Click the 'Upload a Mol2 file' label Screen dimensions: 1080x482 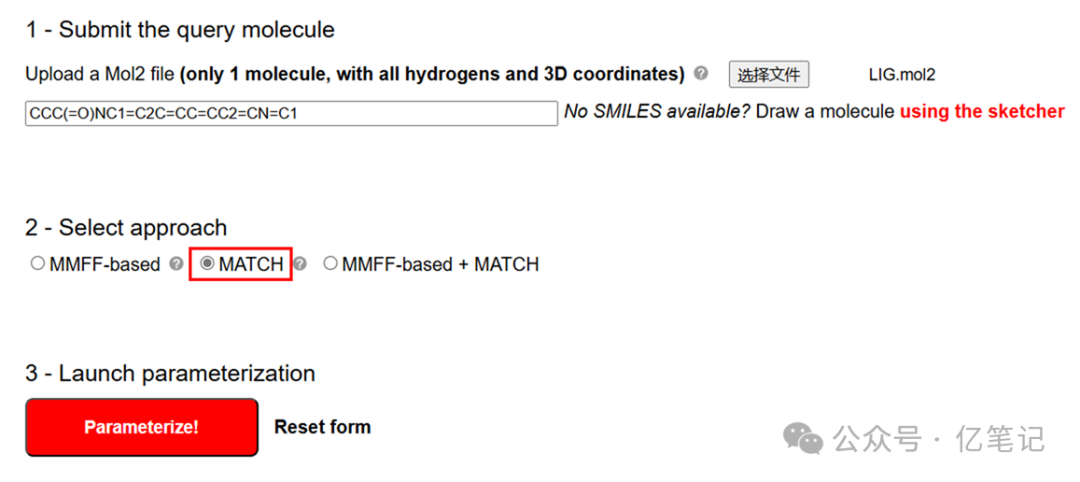click(x=100, y=74)
